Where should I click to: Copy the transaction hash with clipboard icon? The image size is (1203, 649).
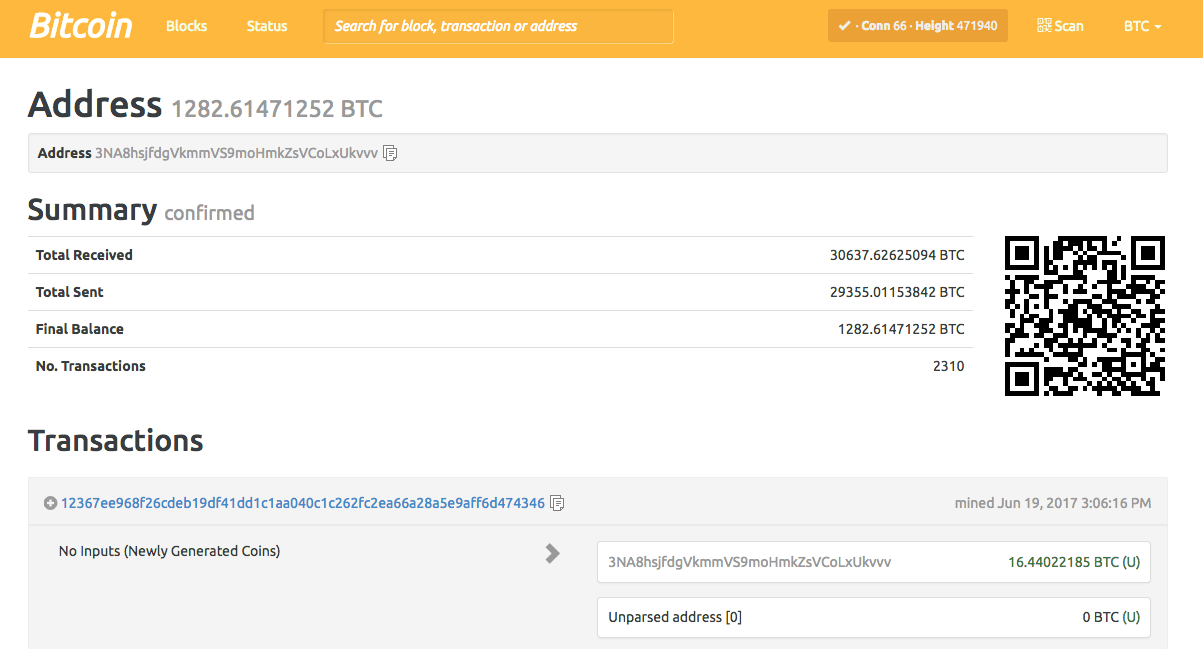tap(558, 503)
